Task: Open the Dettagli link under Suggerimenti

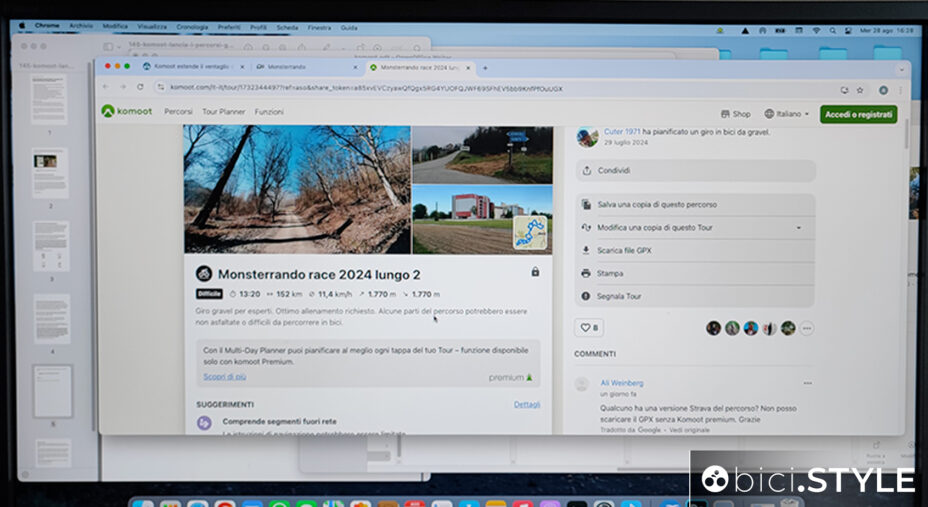Action: tap(527, 405)
